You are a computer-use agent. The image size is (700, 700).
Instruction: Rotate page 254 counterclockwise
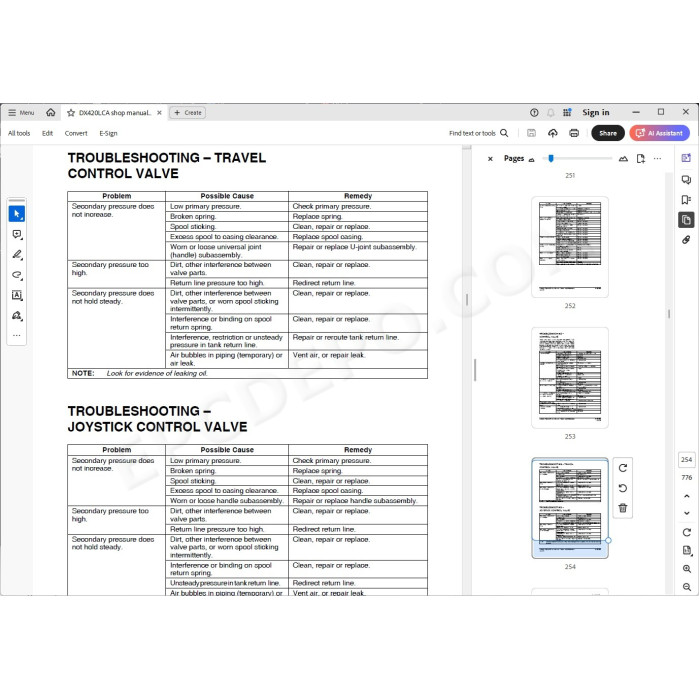[623, 488]
